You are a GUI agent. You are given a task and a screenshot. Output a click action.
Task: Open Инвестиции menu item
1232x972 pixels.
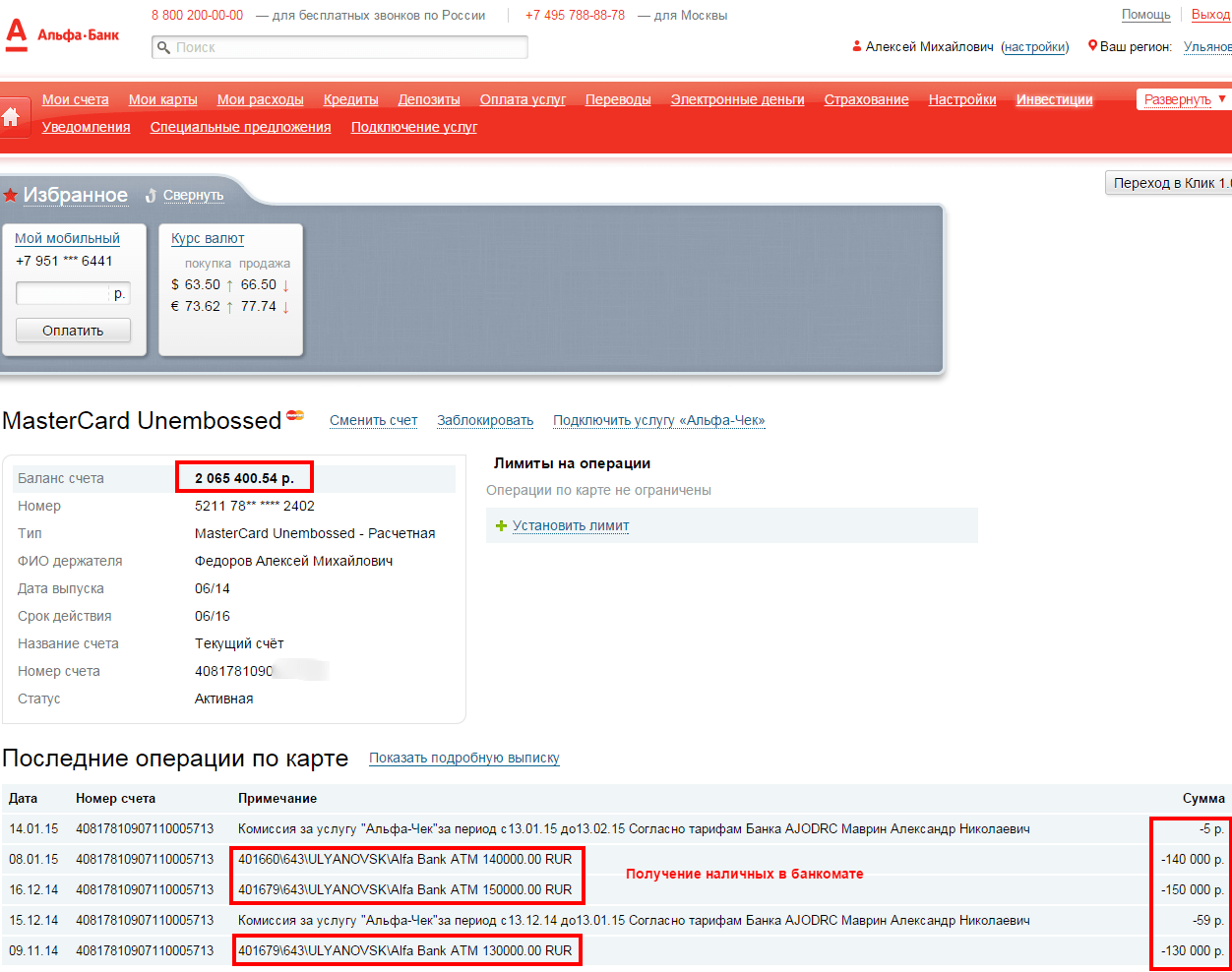tap(1055, 99)
